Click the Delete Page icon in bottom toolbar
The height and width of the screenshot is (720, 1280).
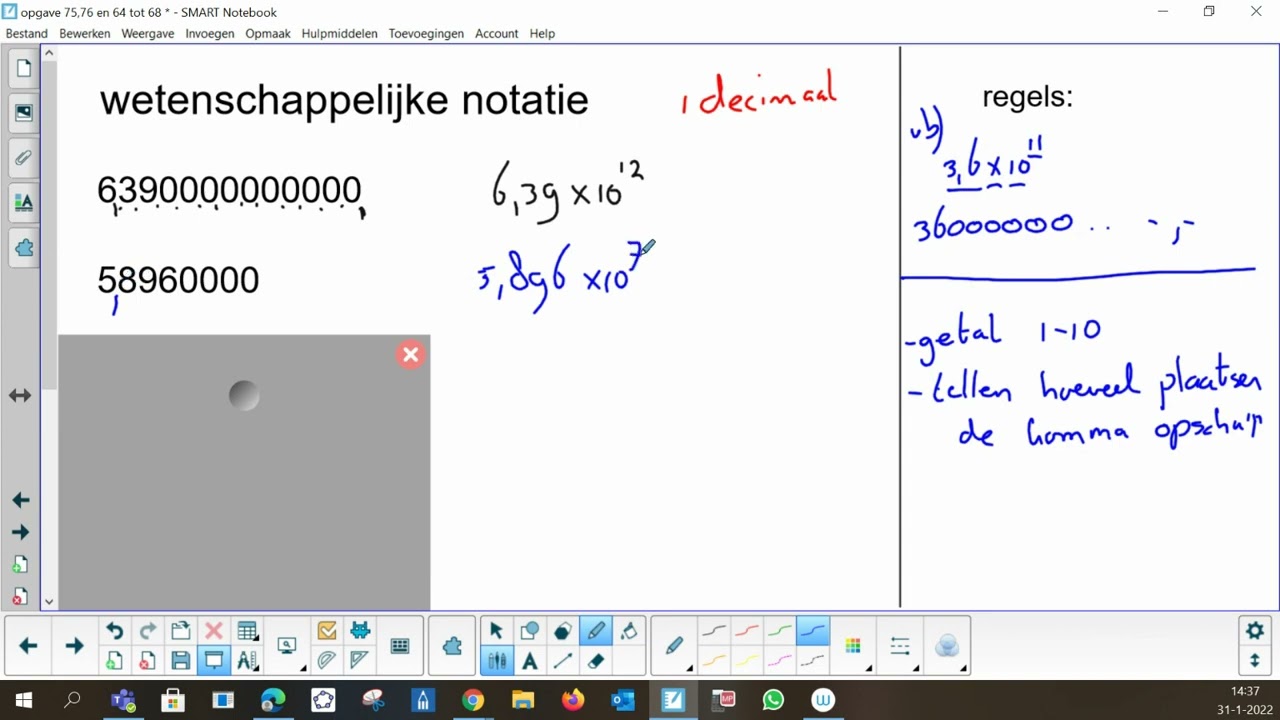click(147, 661)
